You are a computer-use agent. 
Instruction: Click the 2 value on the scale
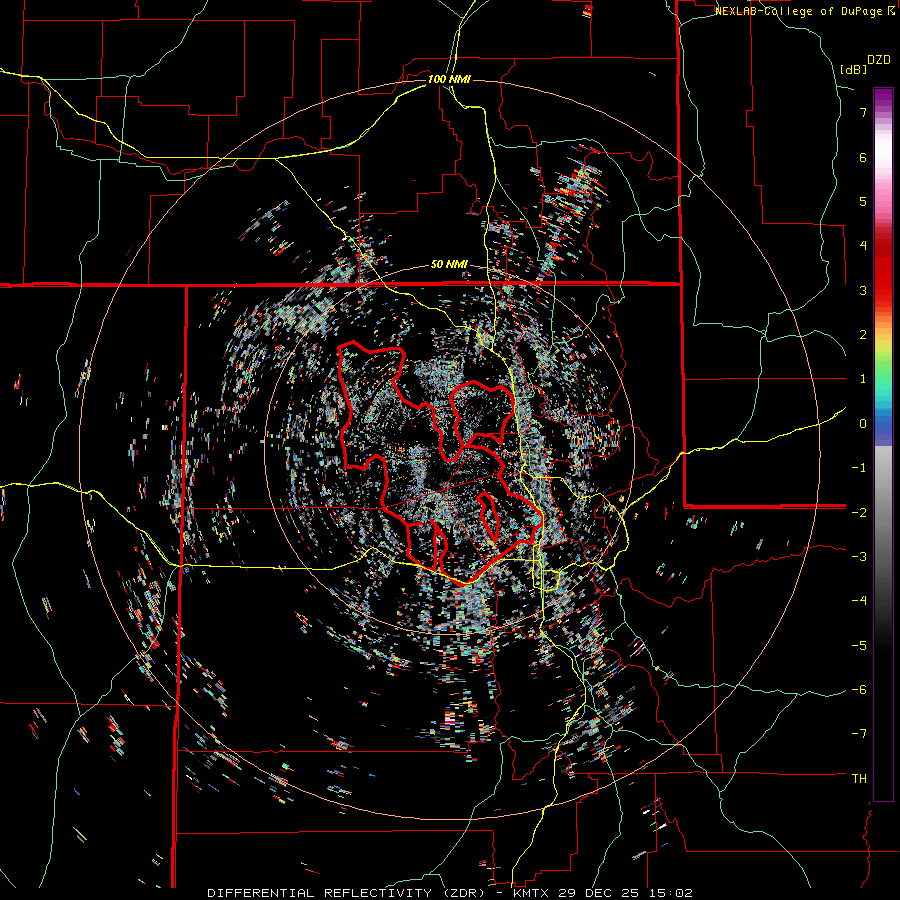click(863, 335)
